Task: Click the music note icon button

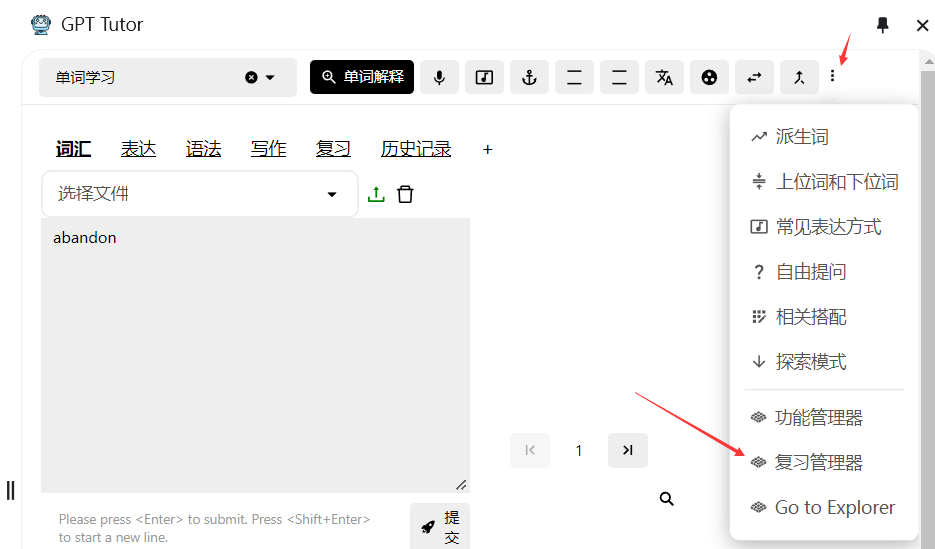Action: click(484, 77)
